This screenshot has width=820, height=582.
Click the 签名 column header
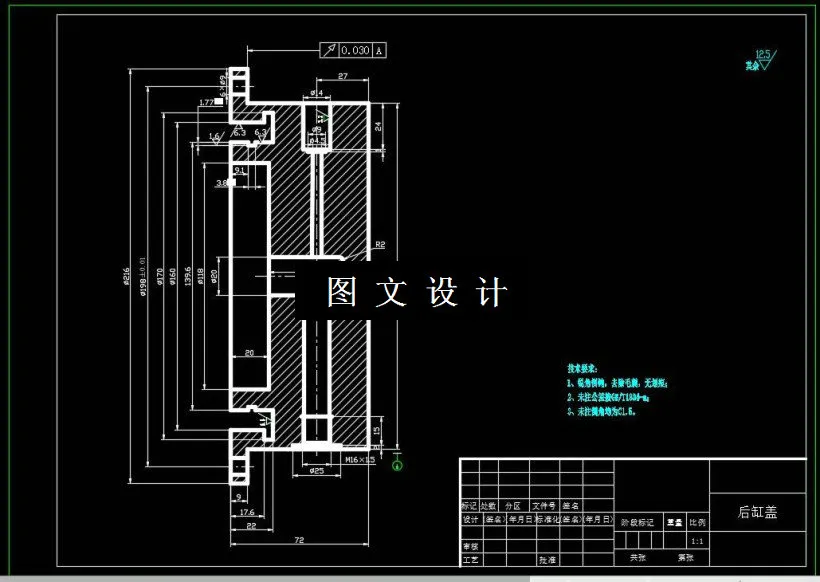pyautogui.click(x=573, y=504)
